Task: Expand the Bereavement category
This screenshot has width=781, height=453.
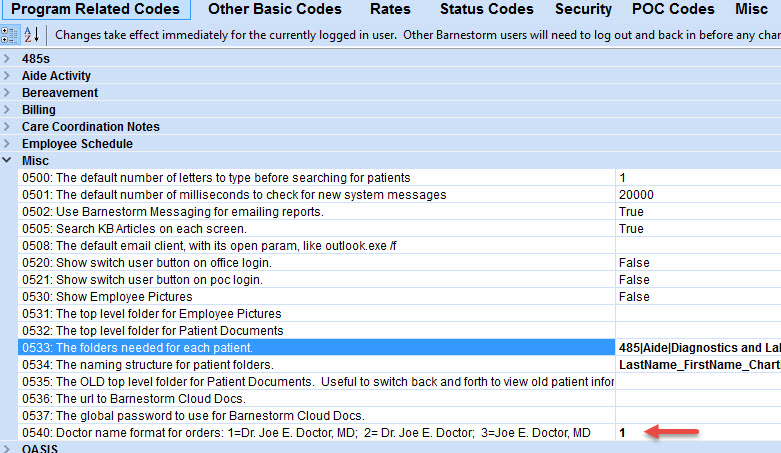Action: point(7,92)
